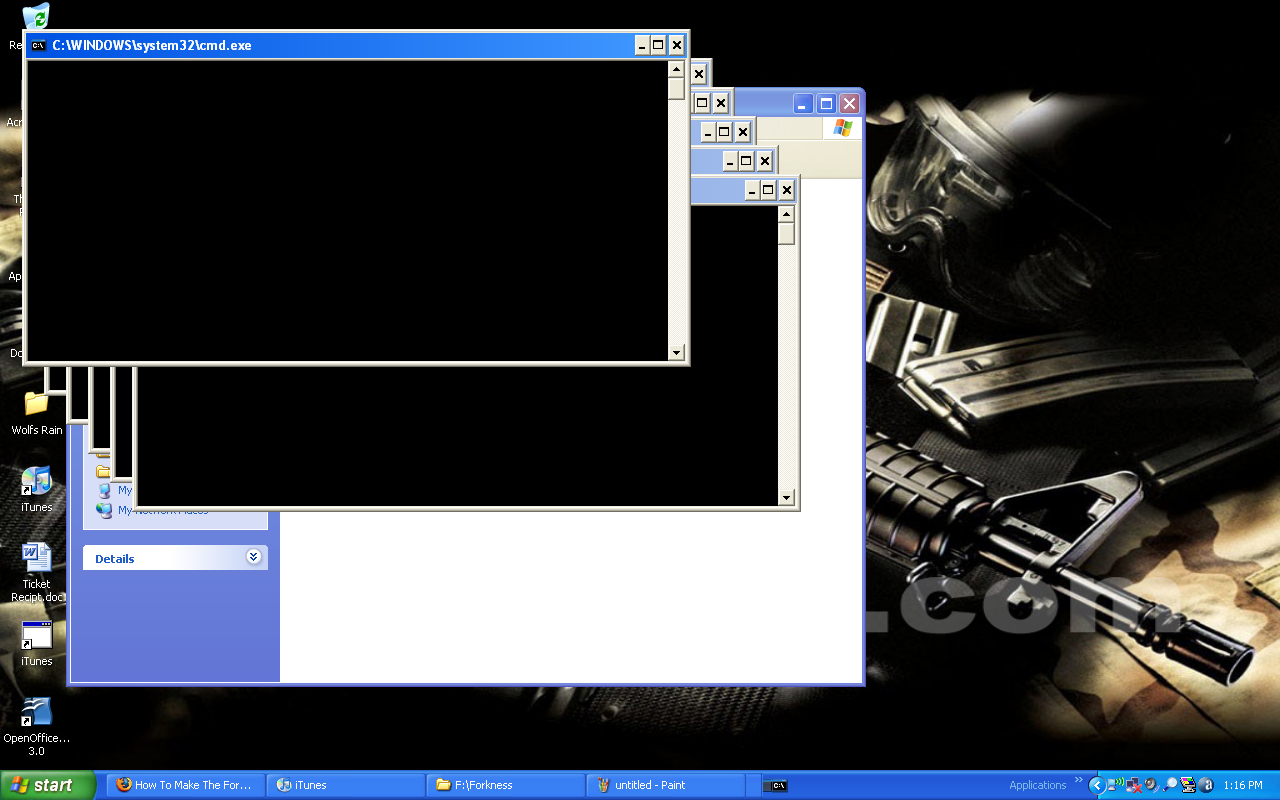
Task: Click the My Network Places icon in the Explorer sidebar
Action: point(104,510)
